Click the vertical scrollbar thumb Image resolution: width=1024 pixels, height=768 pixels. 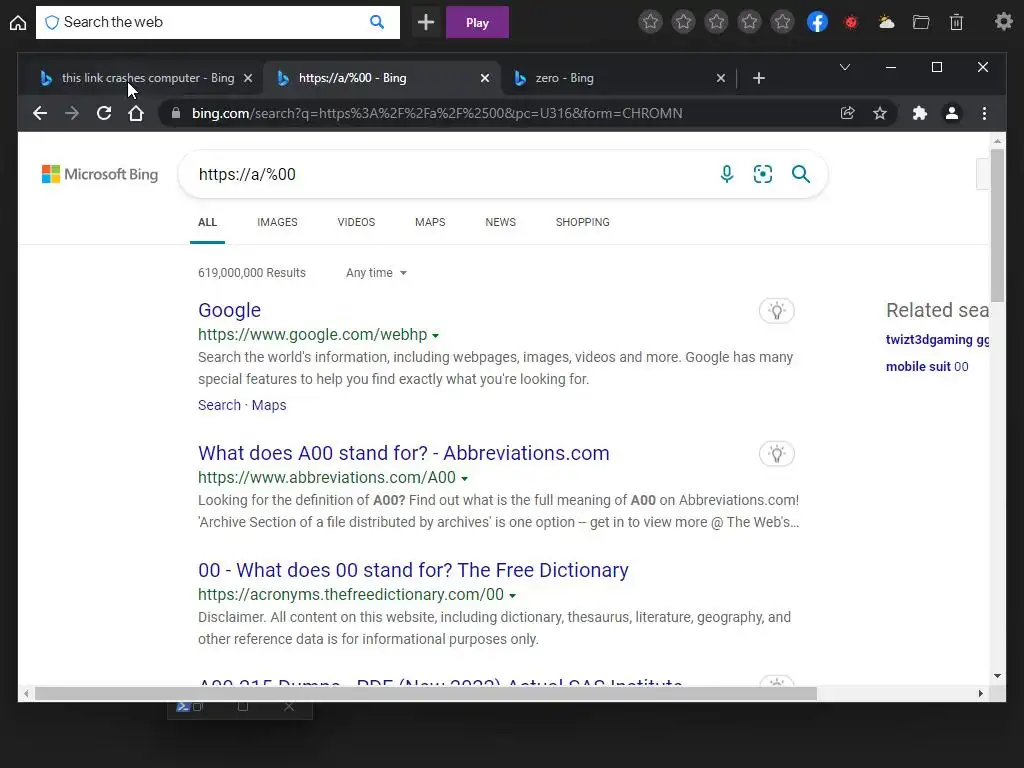click(997, 225)
